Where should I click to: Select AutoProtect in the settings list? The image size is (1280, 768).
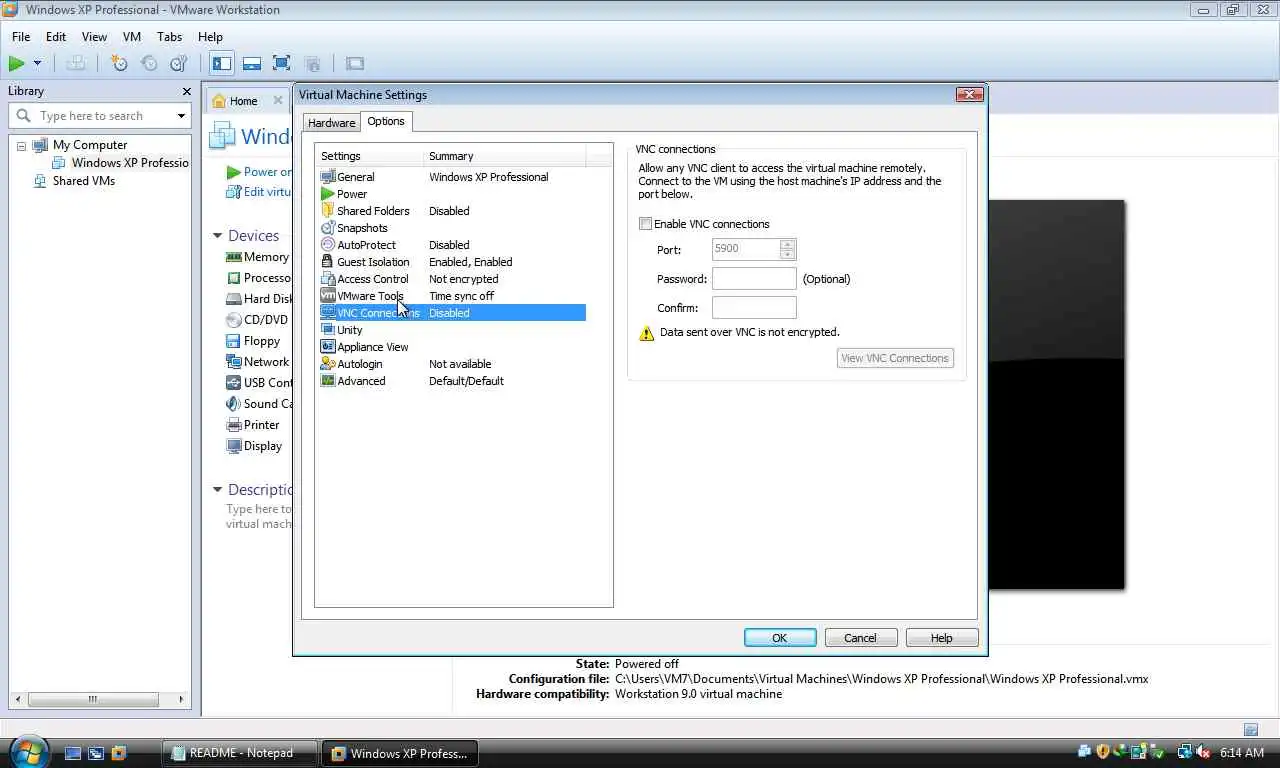click(366, 245)
